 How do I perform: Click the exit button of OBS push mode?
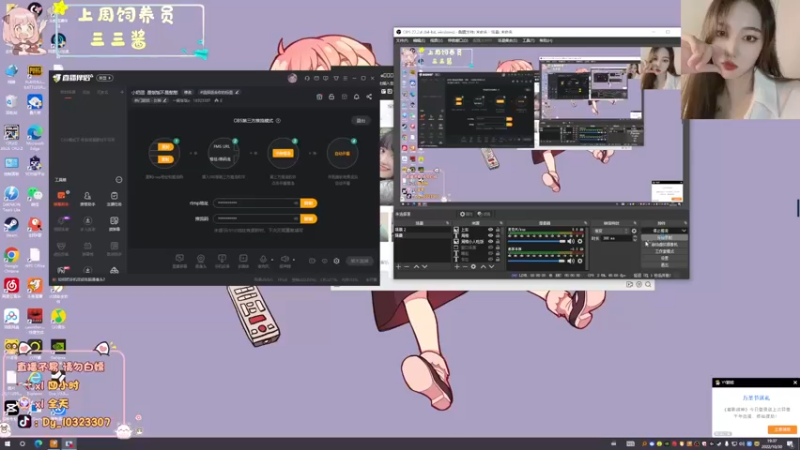tap(361, 120)
